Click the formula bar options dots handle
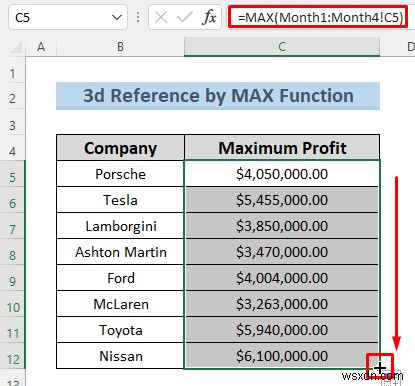 (138, 17)
